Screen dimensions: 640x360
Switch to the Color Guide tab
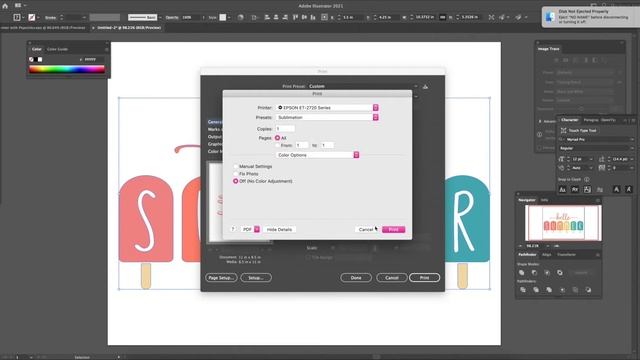[x=58, y=49]
